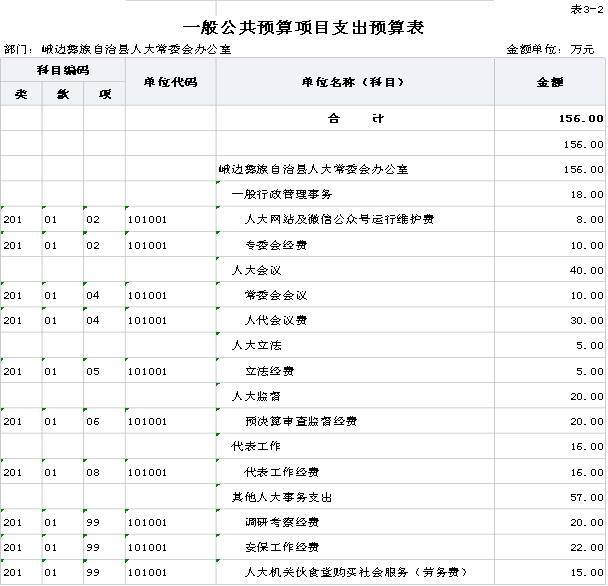Select the 款 sub-header cell
Viewport: 608px width, 586px height.
click(x=62, y=94)
